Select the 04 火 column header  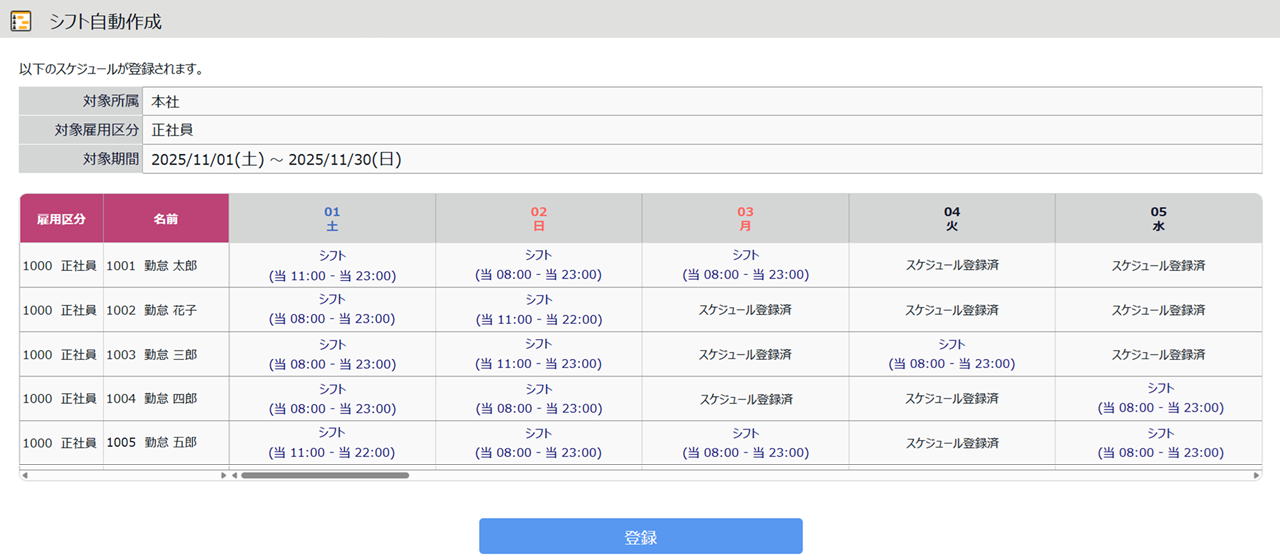pos(952,219)
